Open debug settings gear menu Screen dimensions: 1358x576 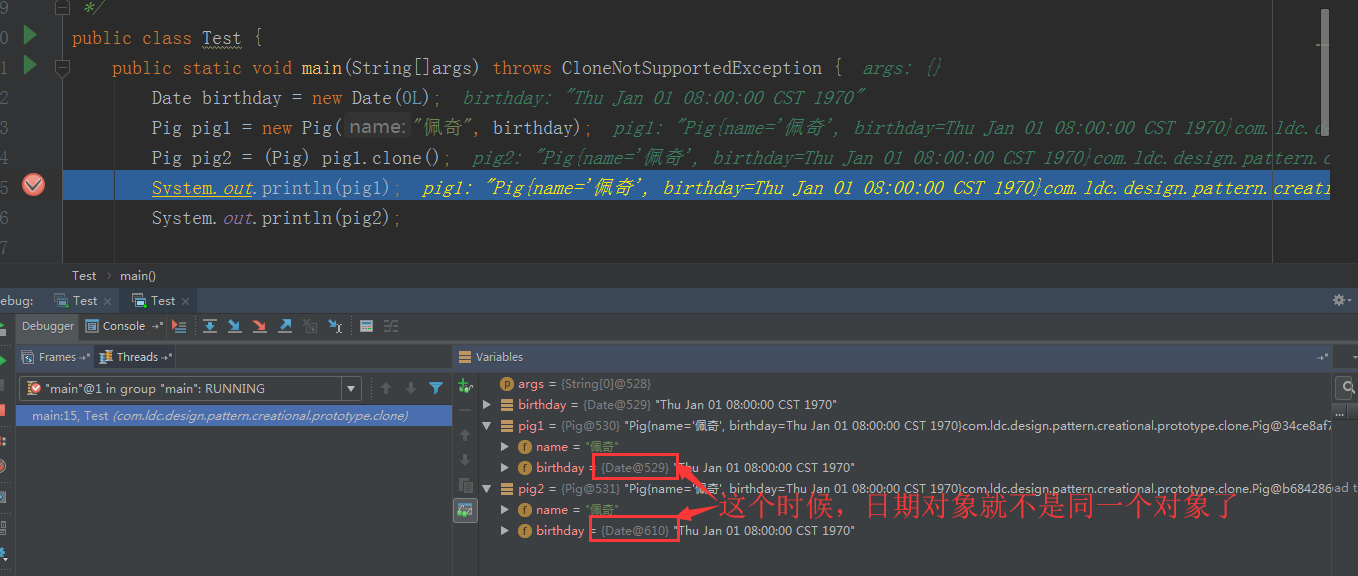(x=1342, y=300)
